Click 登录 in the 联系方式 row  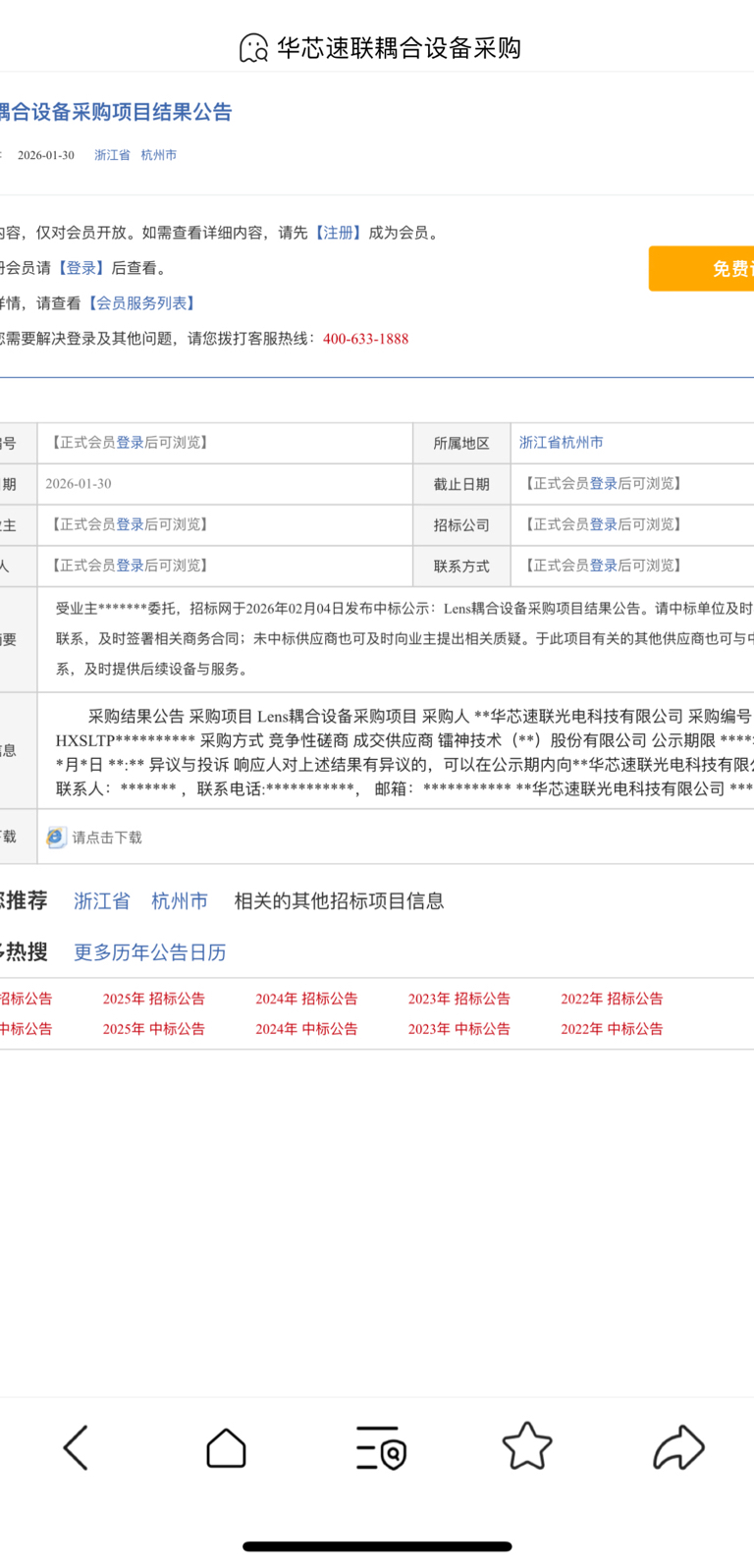click(x=604, y=566)
